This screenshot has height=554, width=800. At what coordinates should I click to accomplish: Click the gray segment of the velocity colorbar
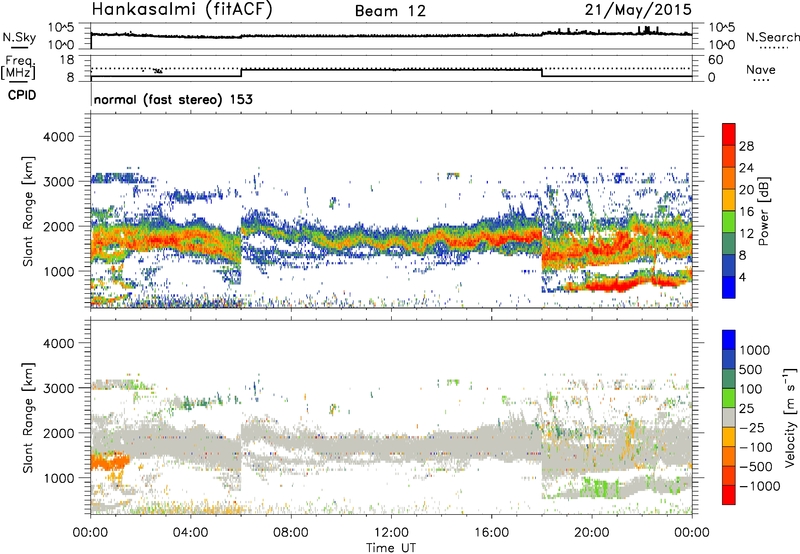(x=729, y=417)
